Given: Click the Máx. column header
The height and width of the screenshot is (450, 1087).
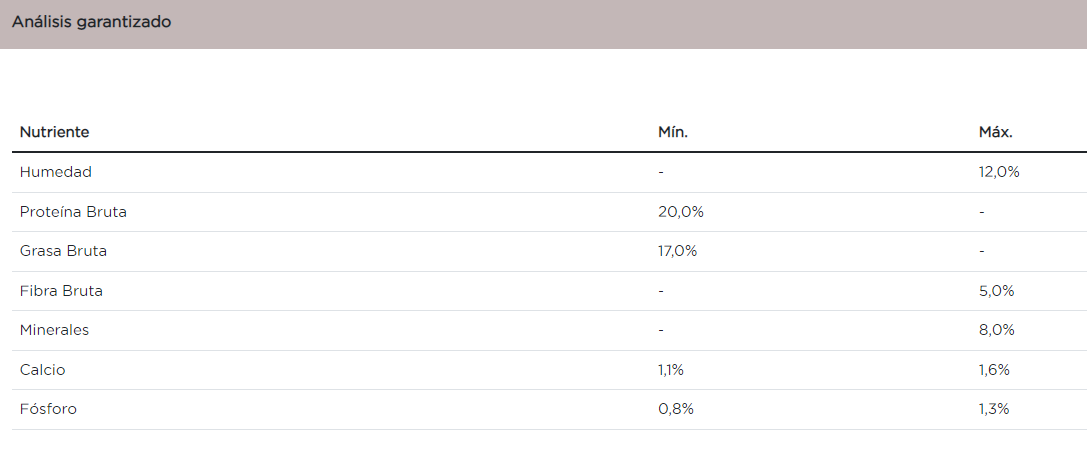Looking at the screenshot, I should 996,132.
